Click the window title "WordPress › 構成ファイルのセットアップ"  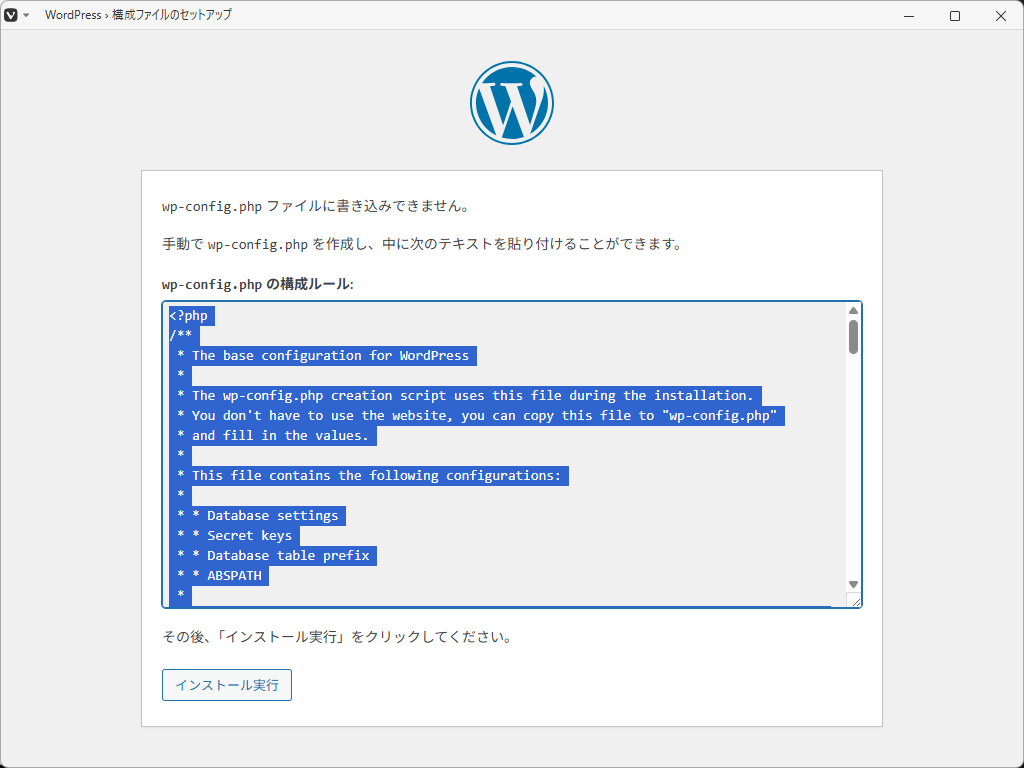(x=138, y=15)
